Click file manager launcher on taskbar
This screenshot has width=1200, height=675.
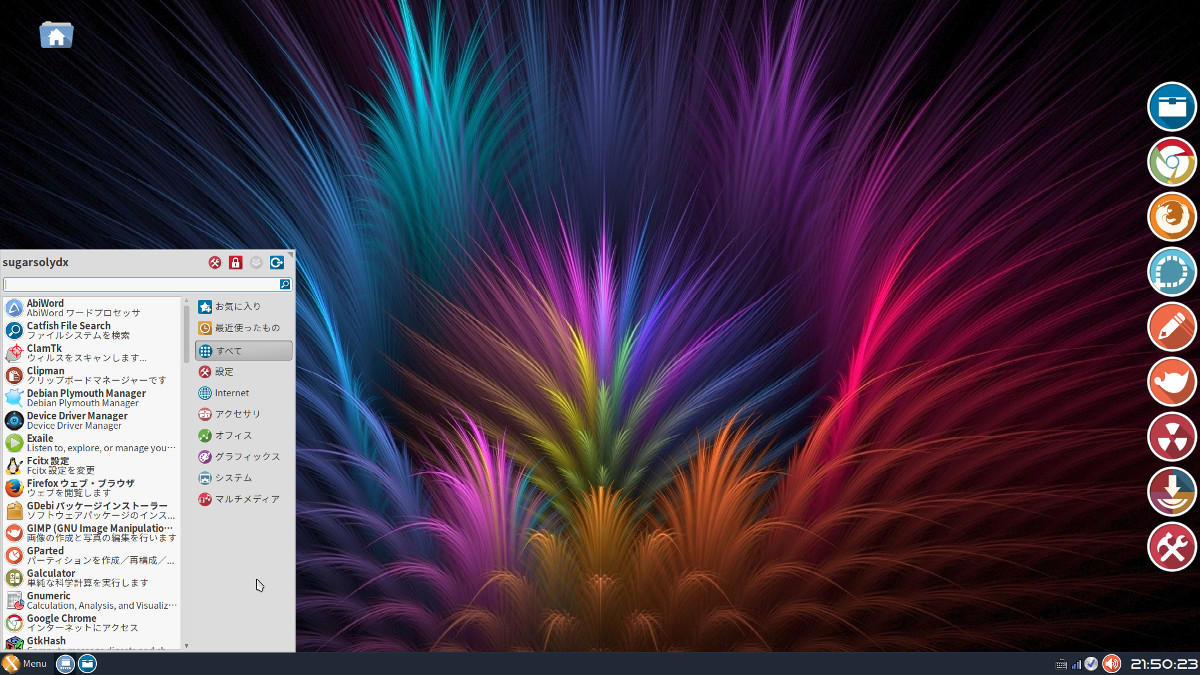click(88, 663)
